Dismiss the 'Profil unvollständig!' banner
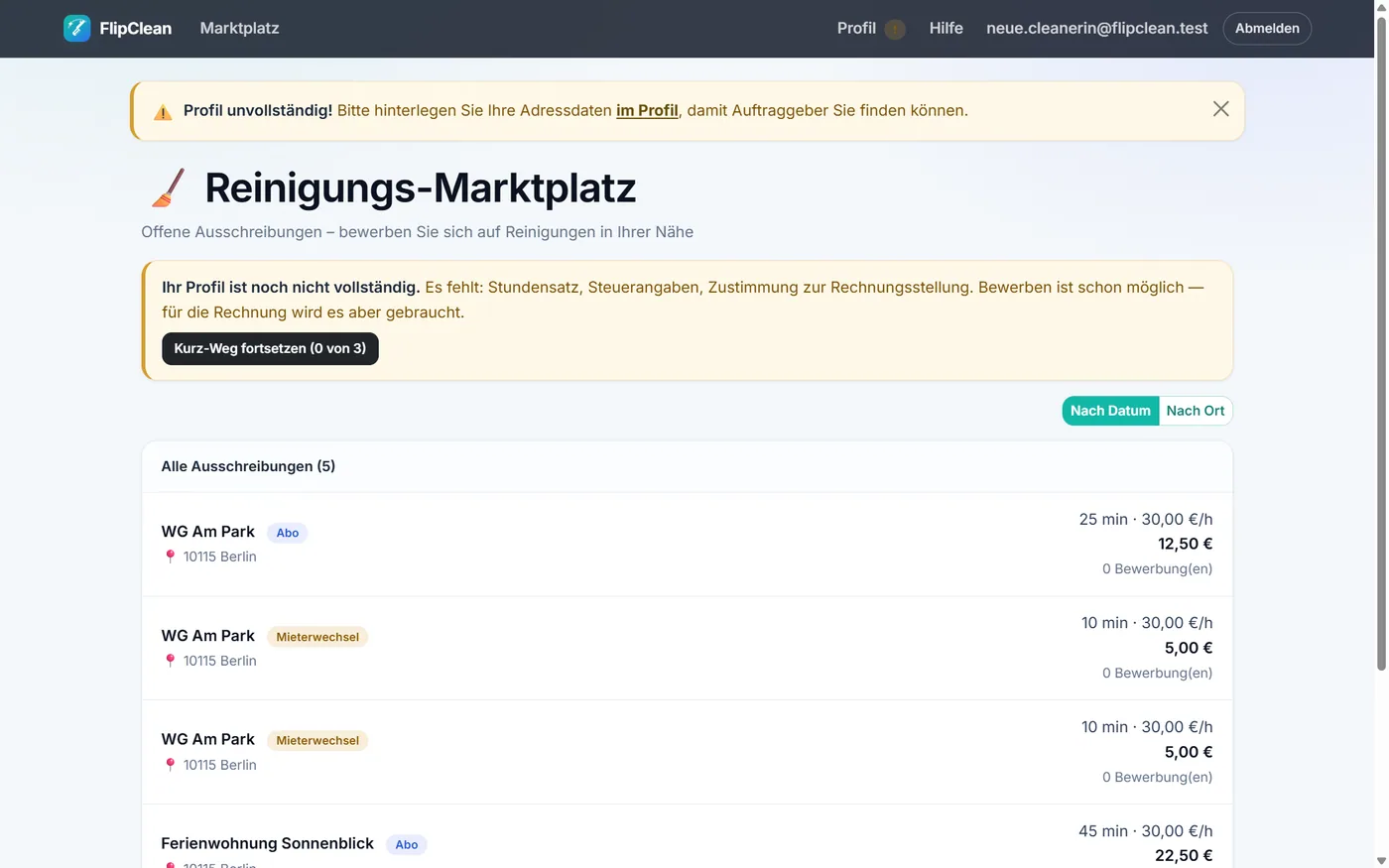 pos(1220,109)
